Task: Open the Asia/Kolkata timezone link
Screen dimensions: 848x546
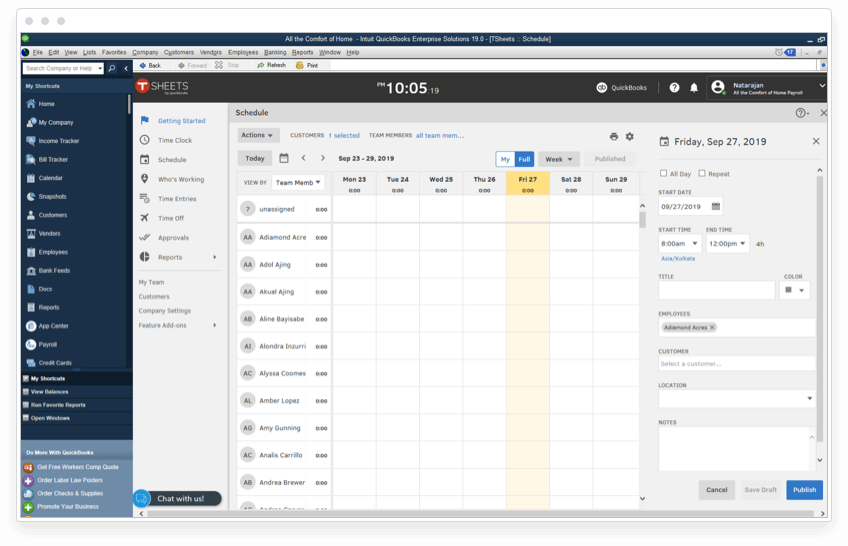Action: (x=678, y=259)
